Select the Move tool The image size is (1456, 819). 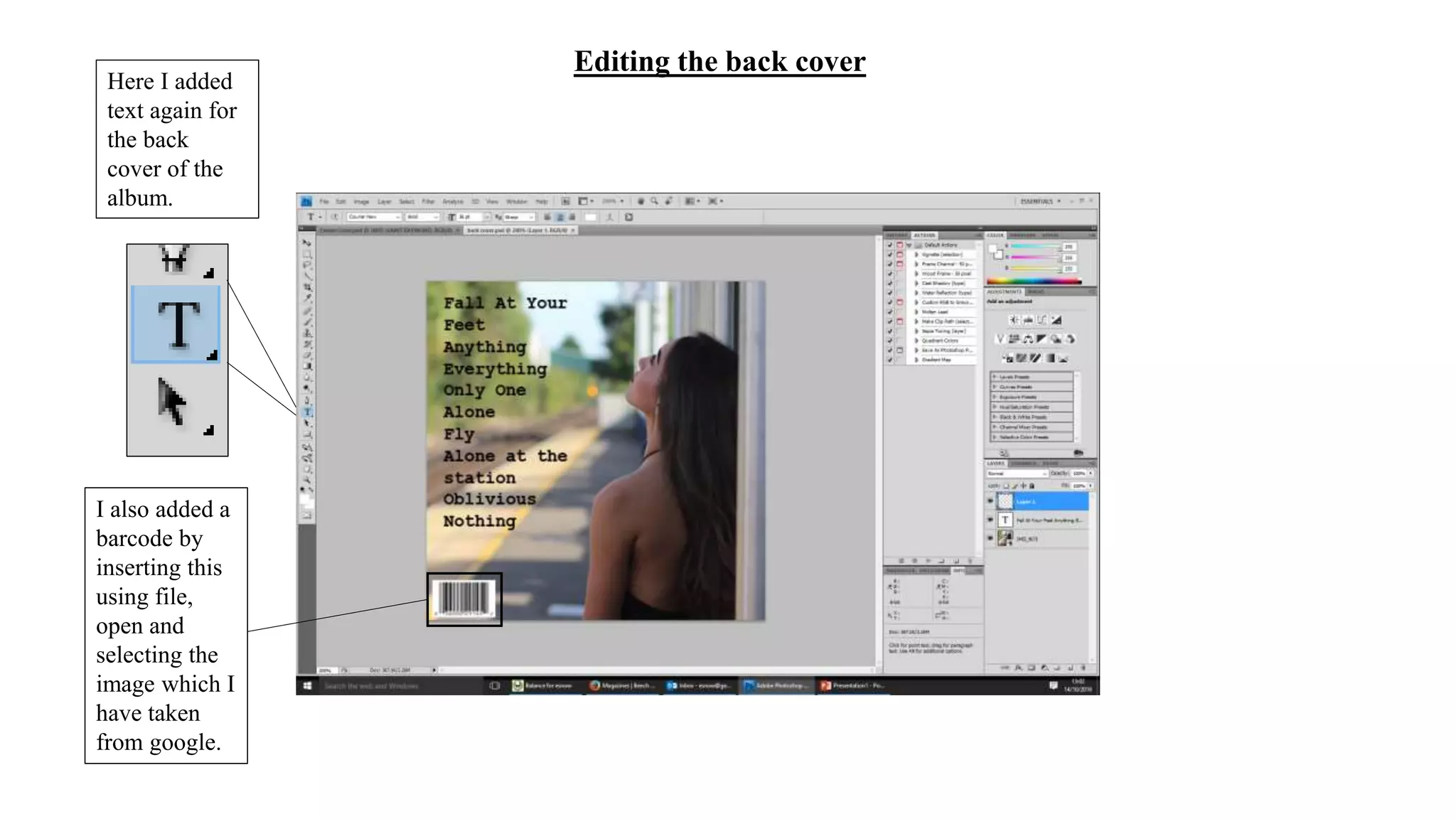coord(307,243)
